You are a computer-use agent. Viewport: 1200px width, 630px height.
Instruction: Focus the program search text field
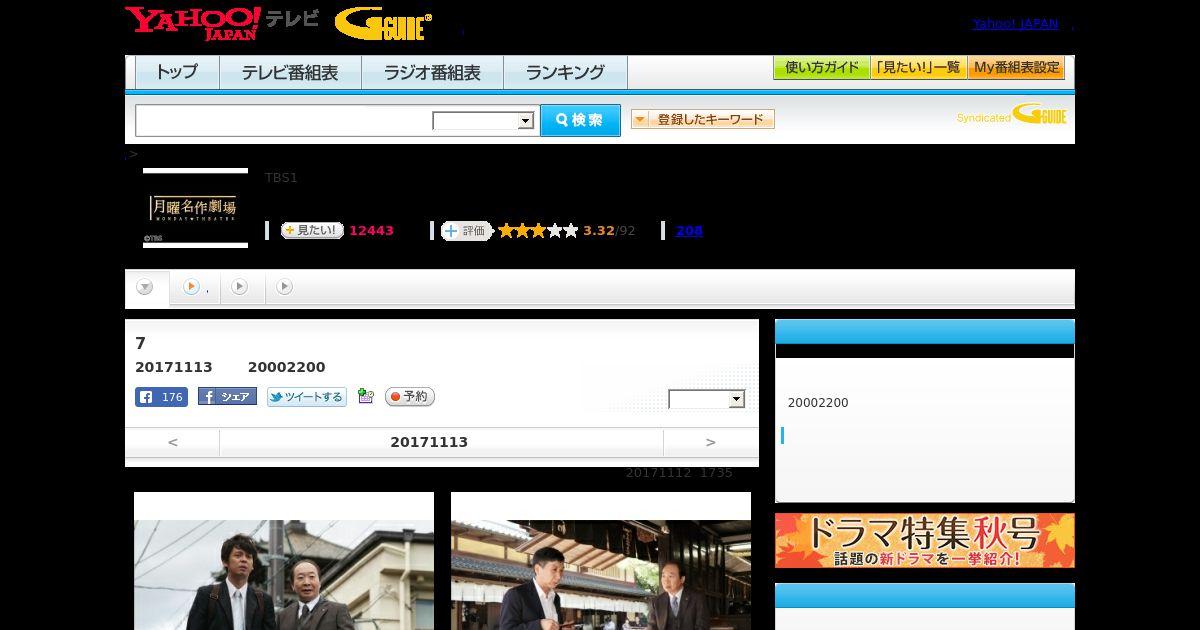(x=283, y=120)
